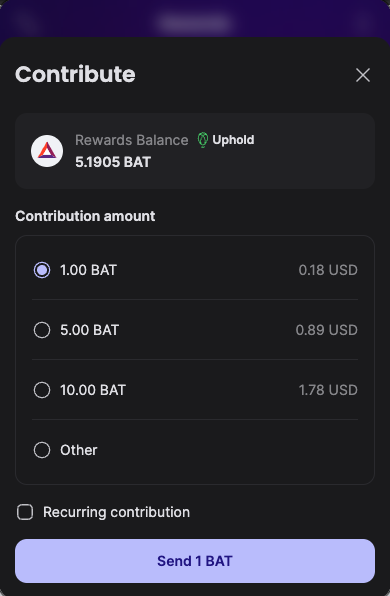The width and height of the screenshot is (390, 596).
Task: Click the 0.18 USD conversion value
Action: (x=328, y=270)
